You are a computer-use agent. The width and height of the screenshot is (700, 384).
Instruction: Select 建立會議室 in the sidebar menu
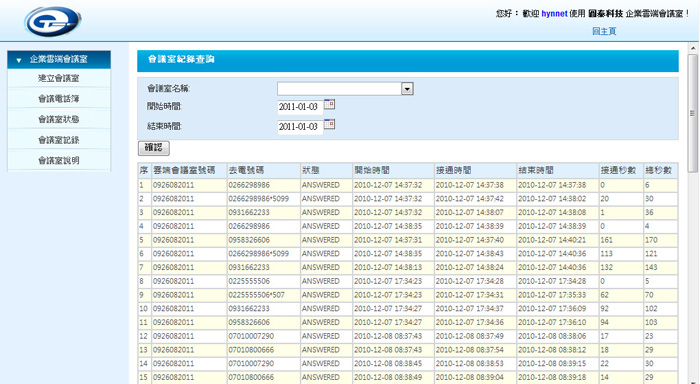click(58, 78)
